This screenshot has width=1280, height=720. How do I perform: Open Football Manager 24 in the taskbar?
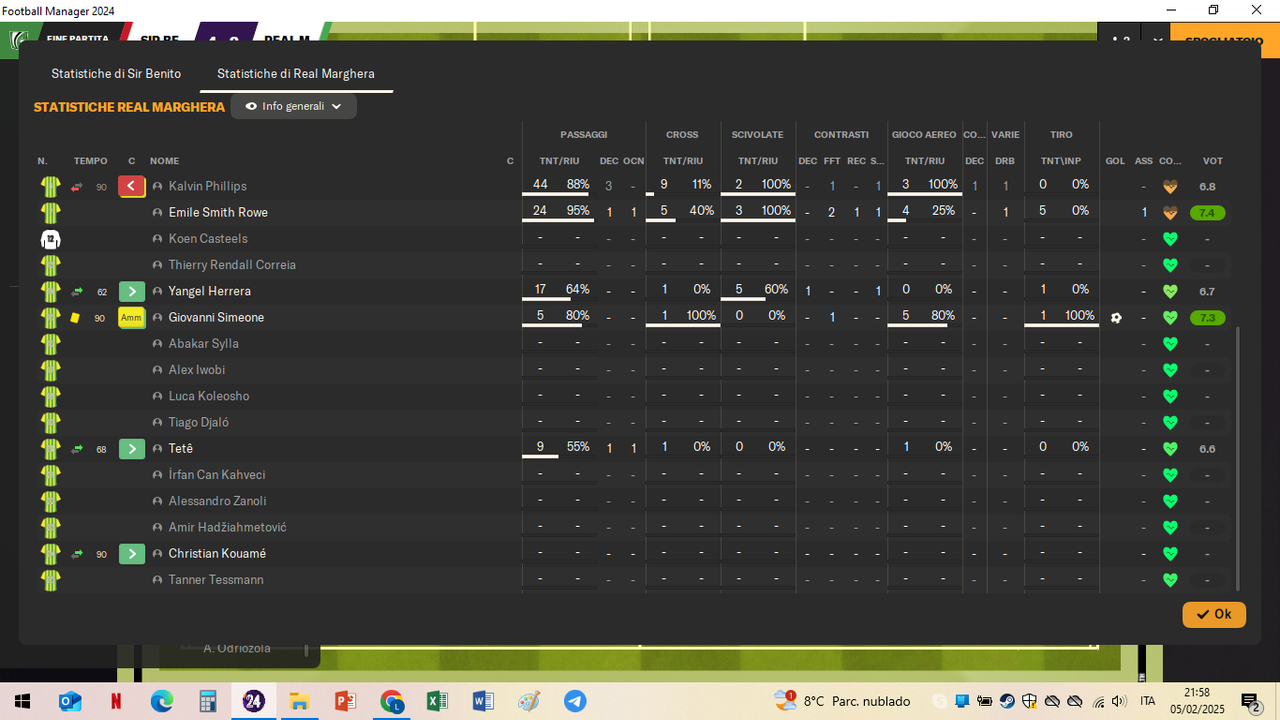(x=253, y=701)
